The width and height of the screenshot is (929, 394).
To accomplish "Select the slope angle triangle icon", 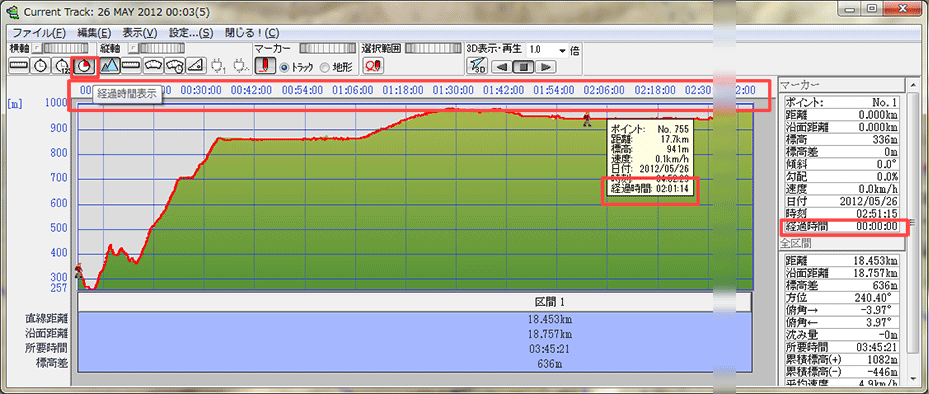I will click(x=196, y=66).
